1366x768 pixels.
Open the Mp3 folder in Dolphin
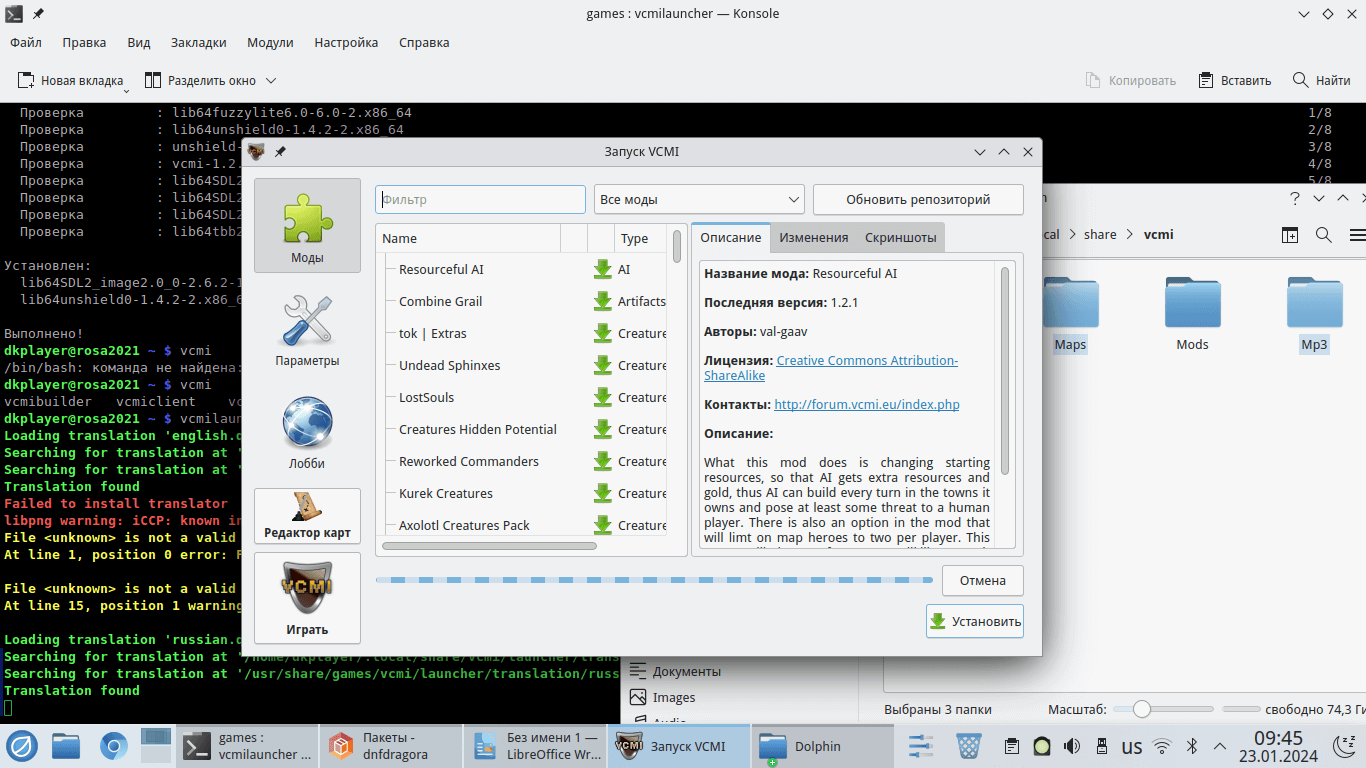tap(1314, 314)
